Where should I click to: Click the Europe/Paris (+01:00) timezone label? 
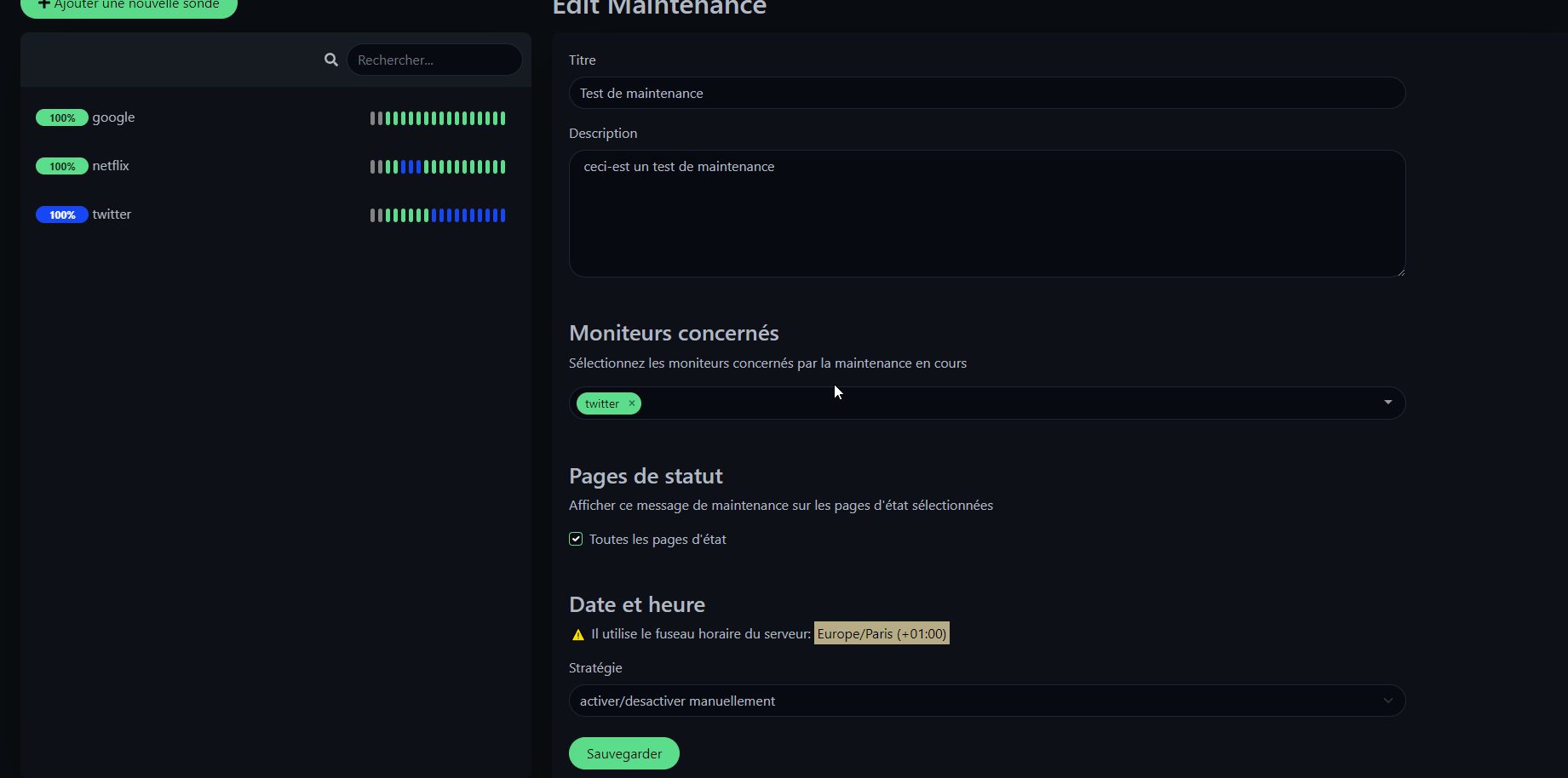(x=882, y=633)
